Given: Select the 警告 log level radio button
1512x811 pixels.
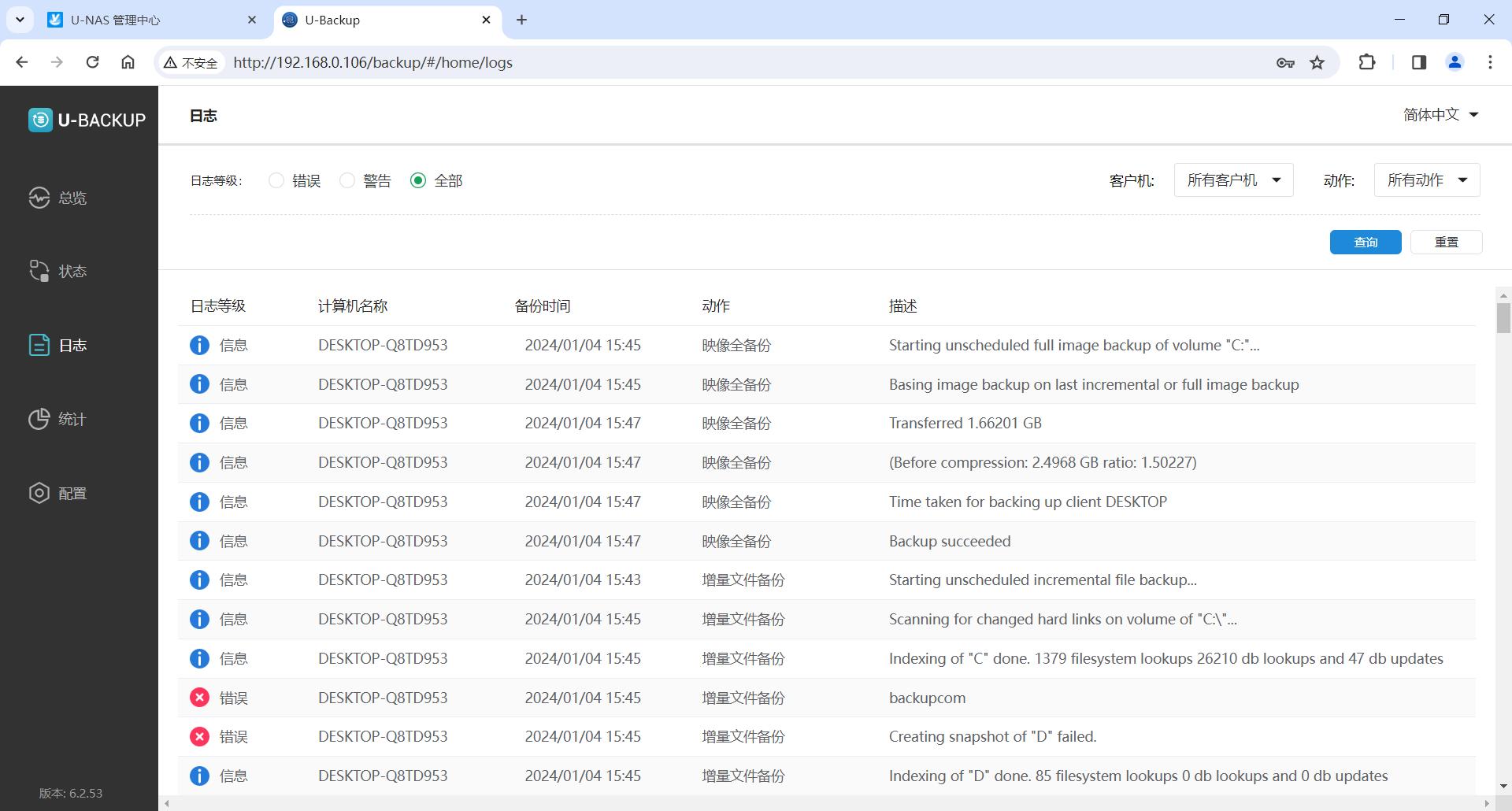Looking at the screenshot, I should click(347, 180).
